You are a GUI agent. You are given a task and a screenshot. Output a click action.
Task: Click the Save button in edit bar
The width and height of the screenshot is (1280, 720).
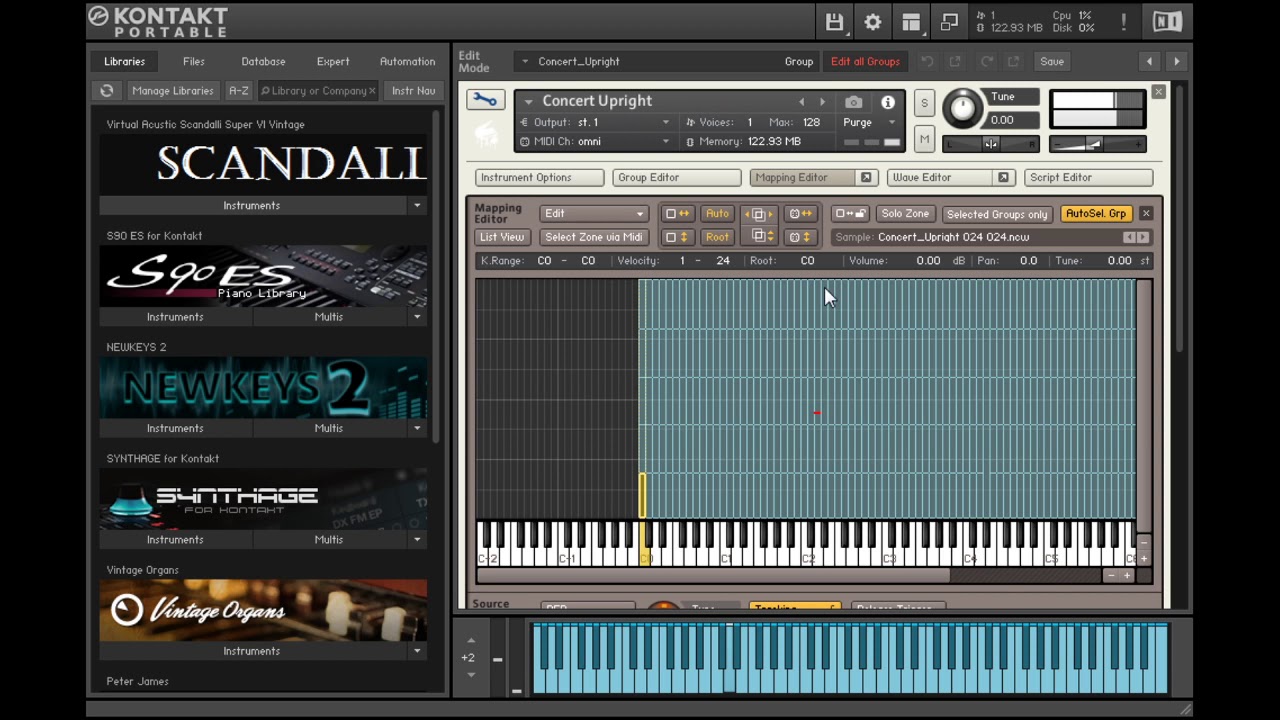[x=1052, y=62]
